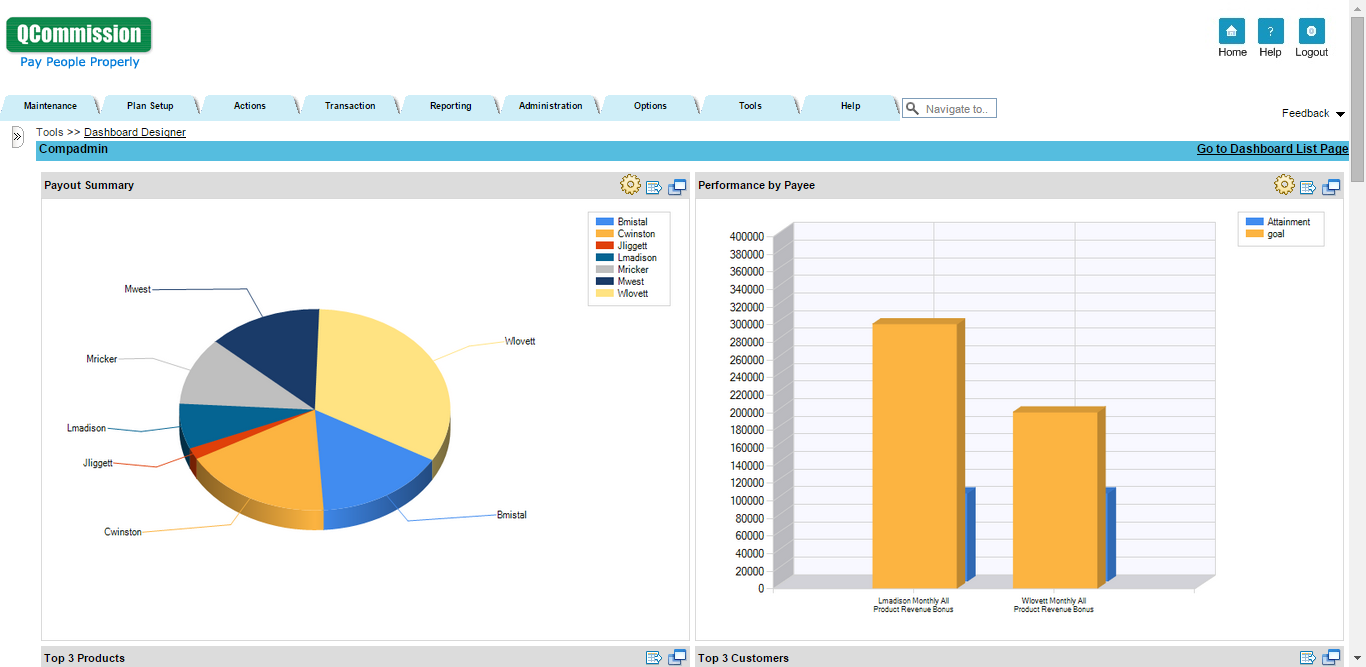Open the Administration menu
Image resolution: width=1366 pixels, height=667 pixels.
tap(550, 105)
